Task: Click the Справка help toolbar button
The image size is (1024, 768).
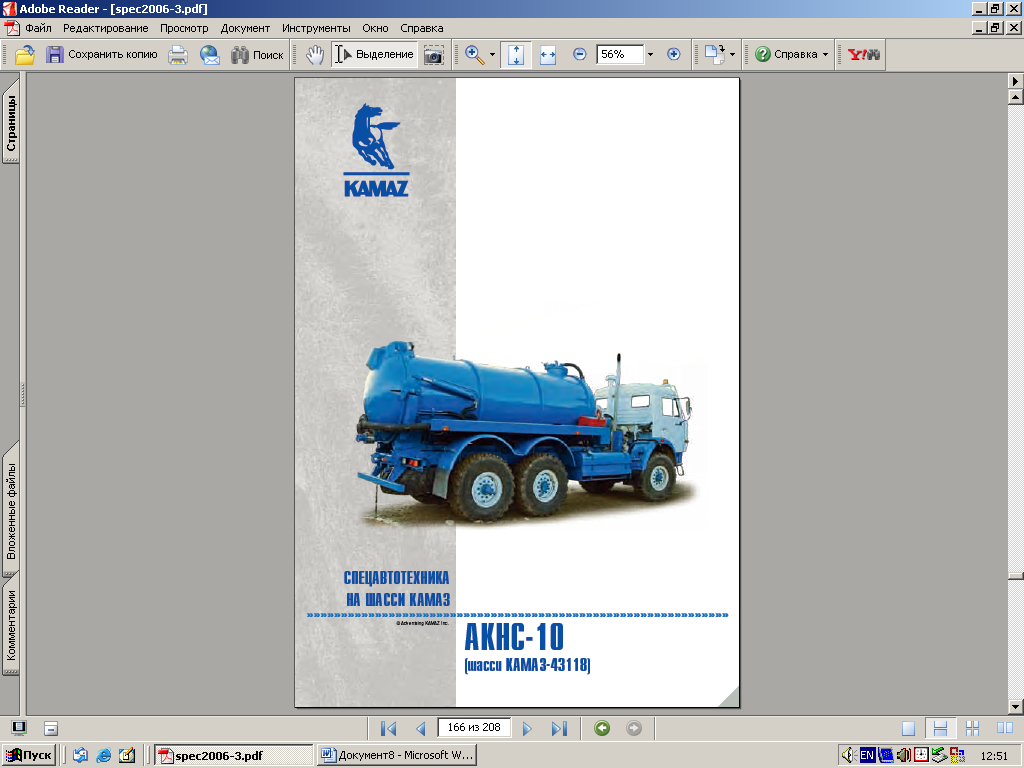Action: click(x=786, y=55)
